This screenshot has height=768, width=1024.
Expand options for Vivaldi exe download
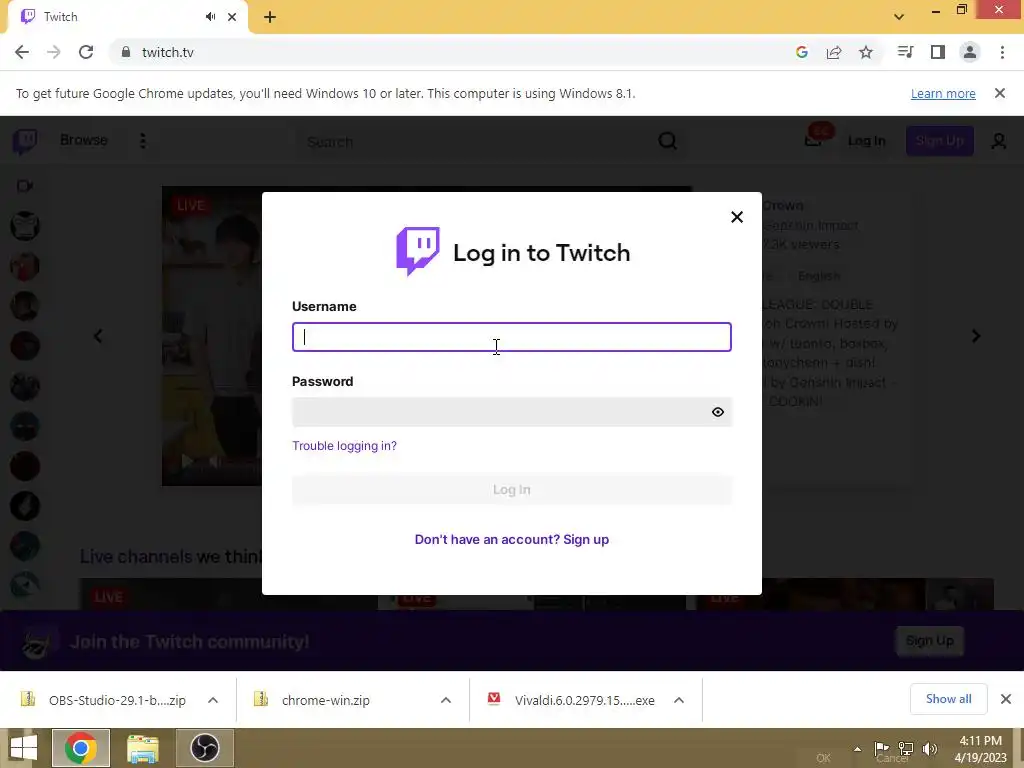[679, 700]
